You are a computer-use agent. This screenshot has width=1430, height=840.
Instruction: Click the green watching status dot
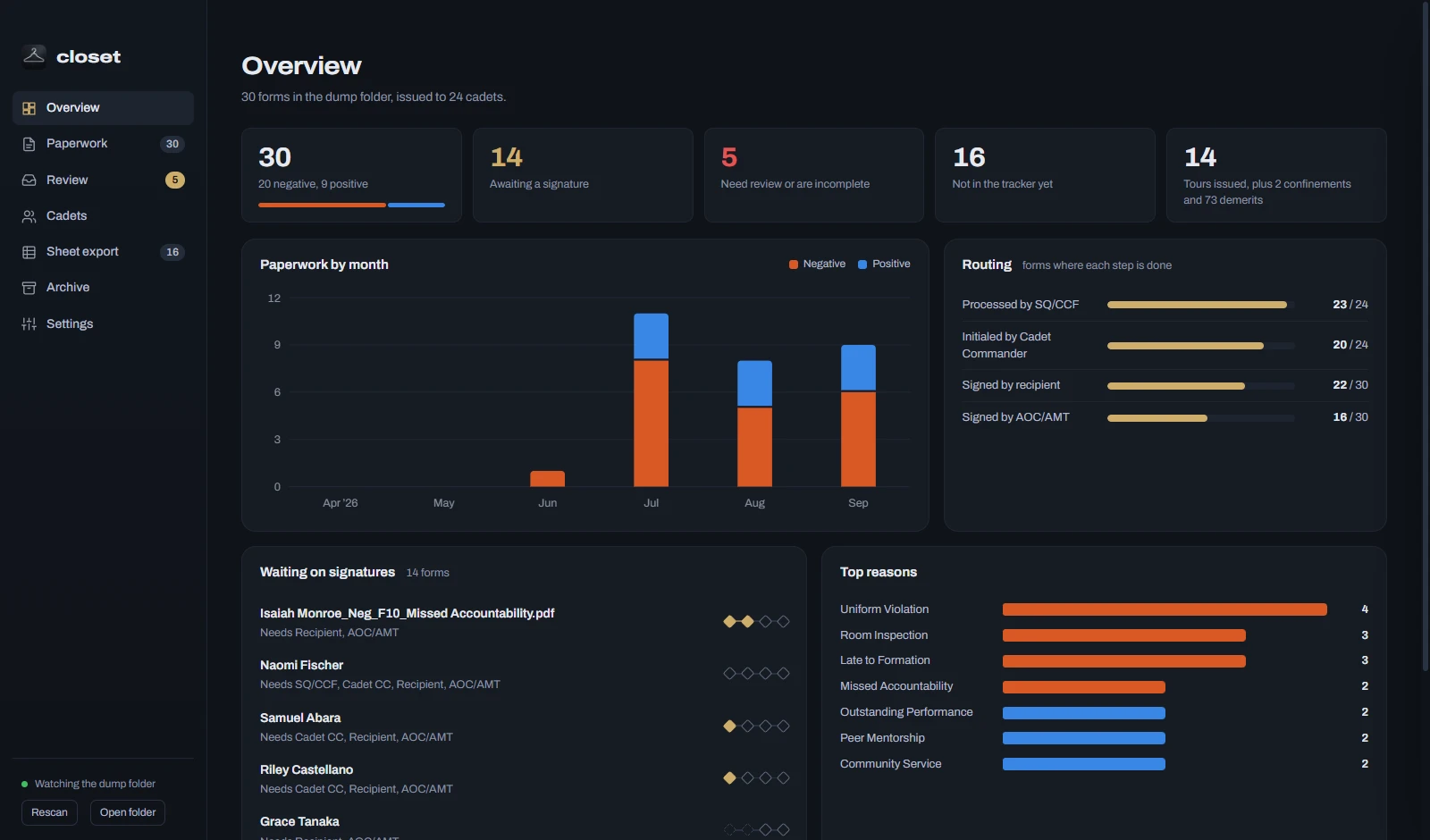pyautogui.click(x=24, y=784)
